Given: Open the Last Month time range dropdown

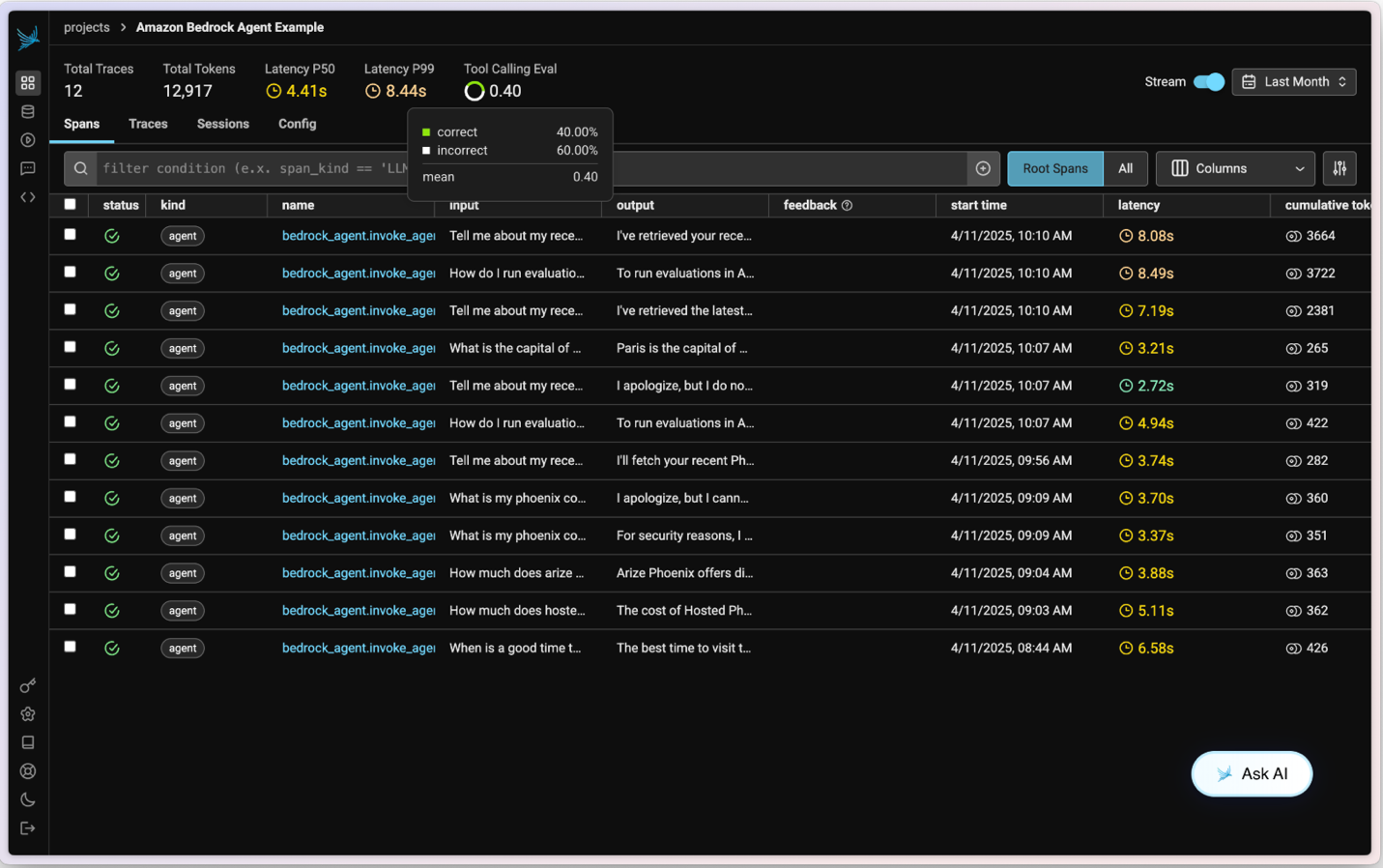Looking at the screenshot, I should pos(1293,82).
